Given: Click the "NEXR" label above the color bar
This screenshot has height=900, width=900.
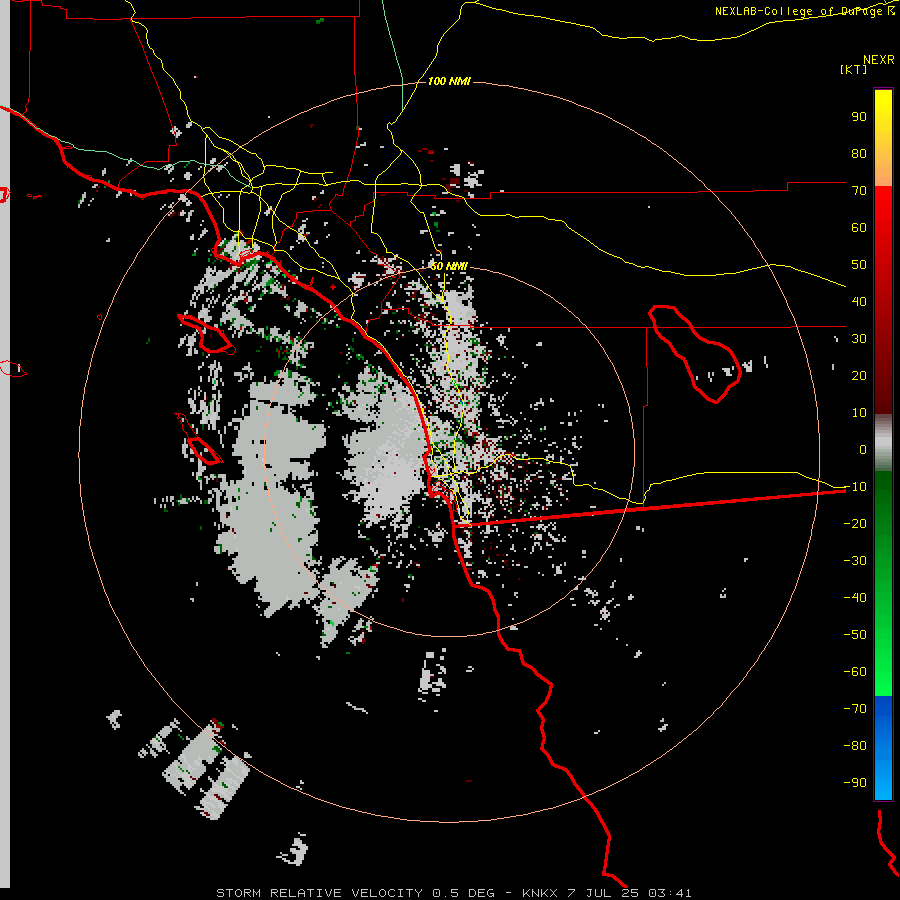Looking at the screenshot, I should tap(879, 60).
